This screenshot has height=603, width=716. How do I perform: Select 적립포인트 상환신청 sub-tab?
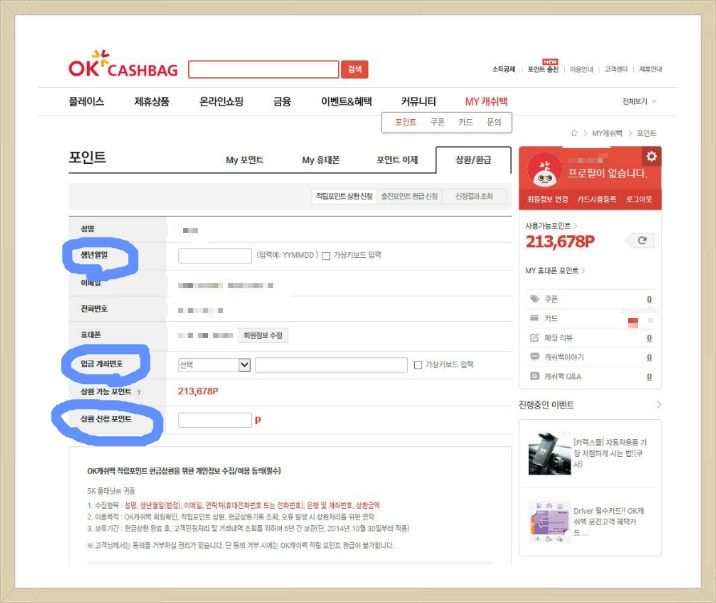[344, 196]
